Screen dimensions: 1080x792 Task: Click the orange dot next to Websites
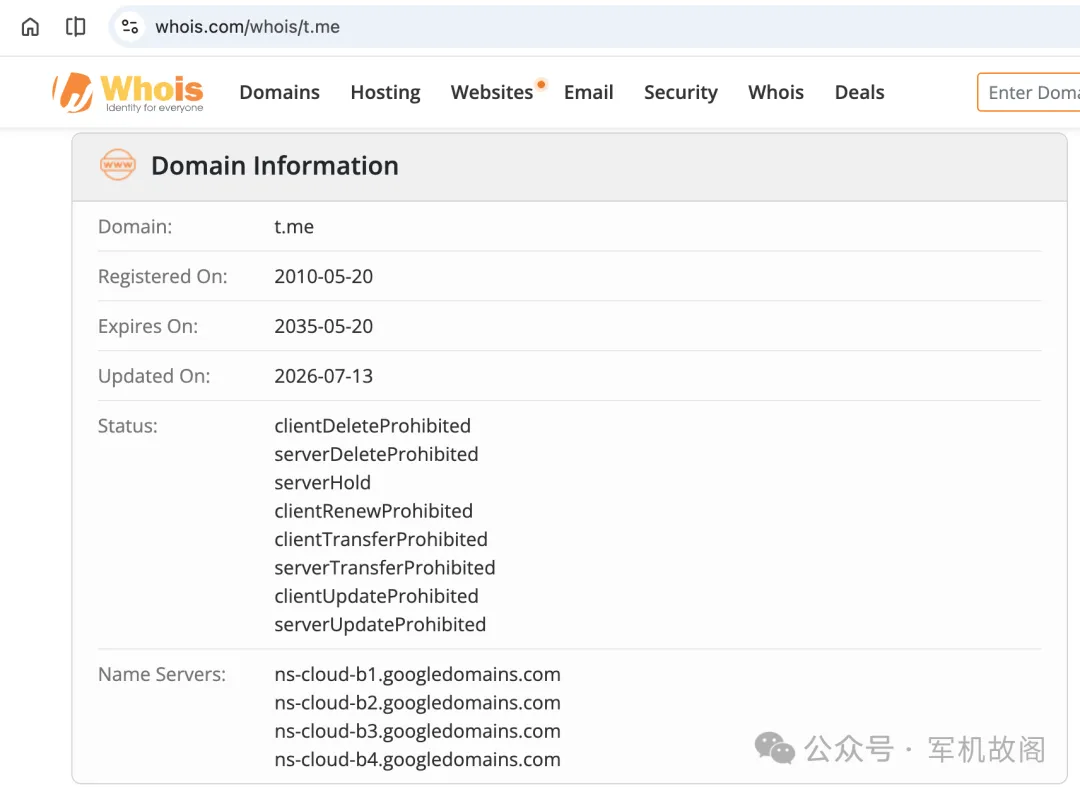(x=541, y=85)
